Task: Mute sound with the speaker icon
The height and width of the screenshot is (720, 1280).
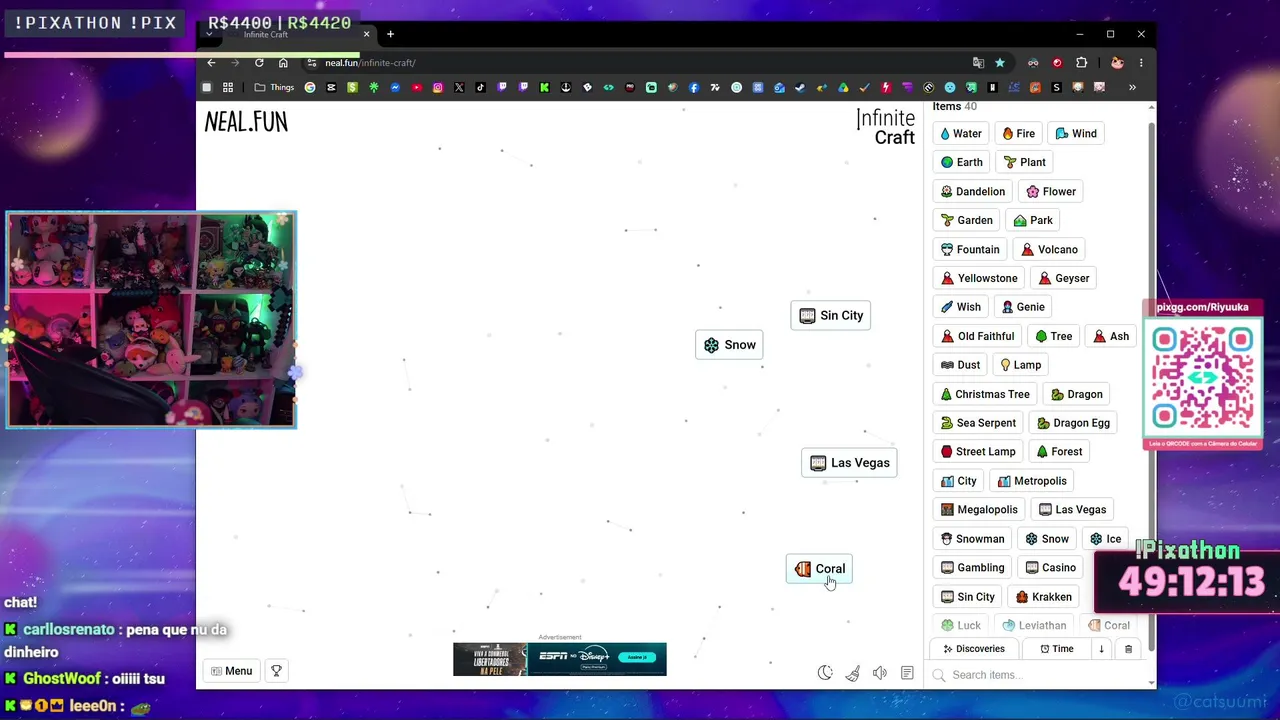Action: coord(880,673)
